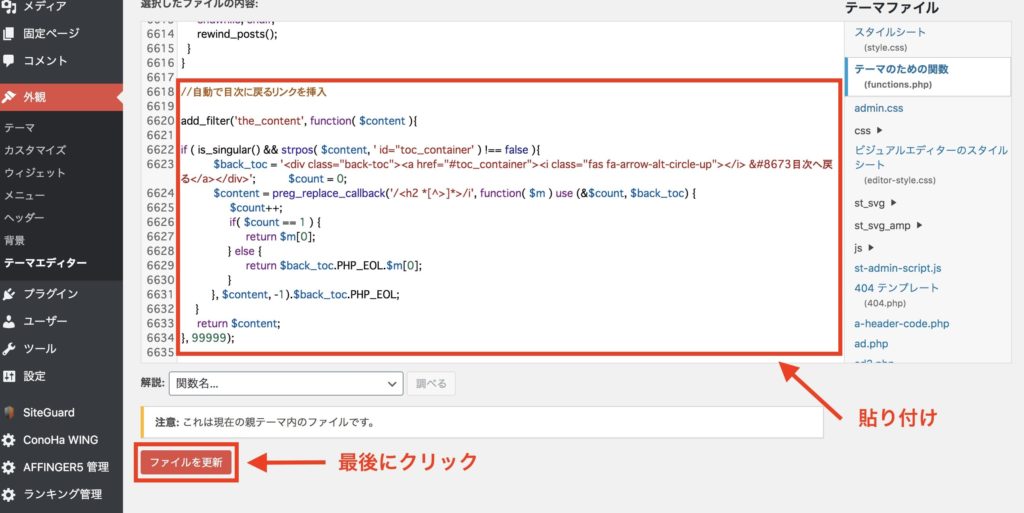Open ad.php theme file
Viewport: 1024px width, 513px height.
click(871, 344)
